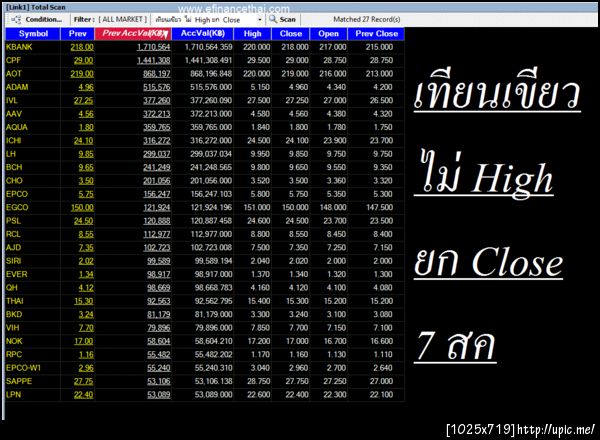This screenshot has height=440, width=600.
Task: Click NOK Prev value 17.00
Action: (83, 341)
